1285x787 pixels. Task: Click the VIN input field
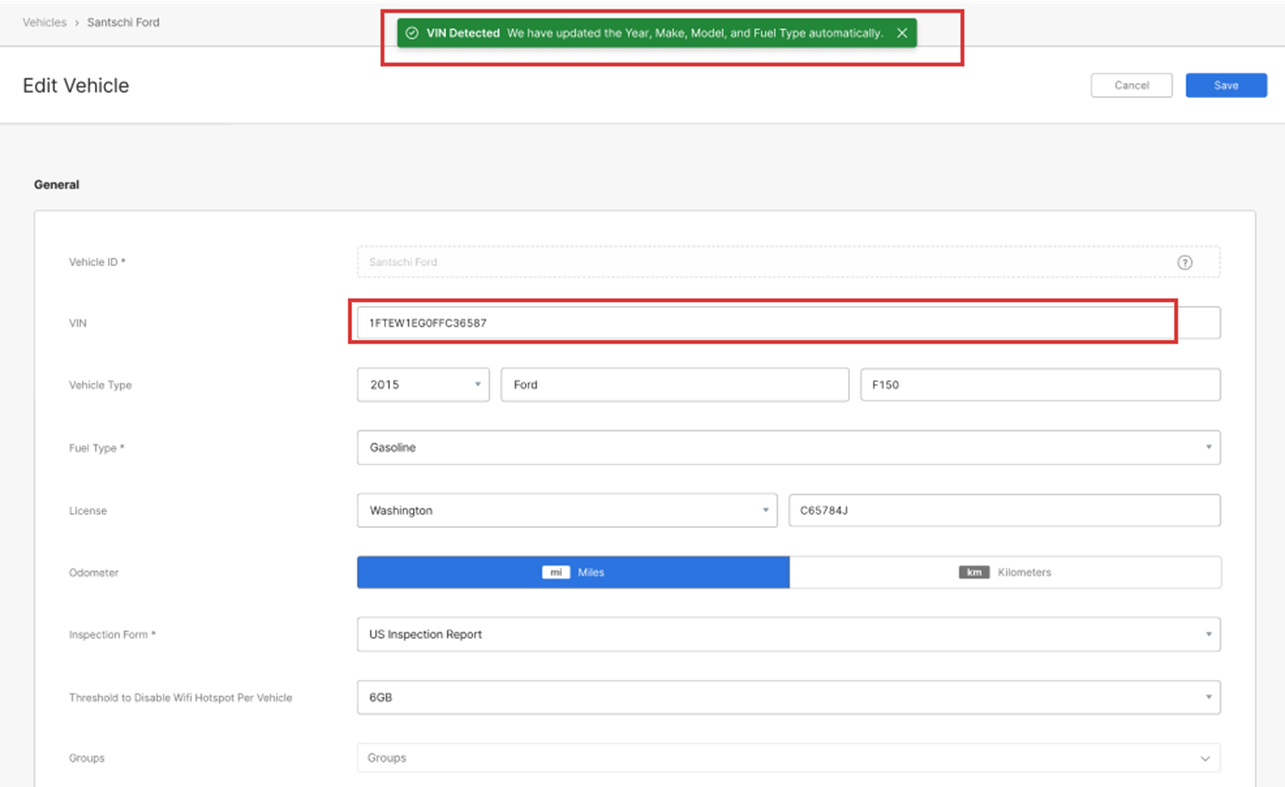coord(760,323)
